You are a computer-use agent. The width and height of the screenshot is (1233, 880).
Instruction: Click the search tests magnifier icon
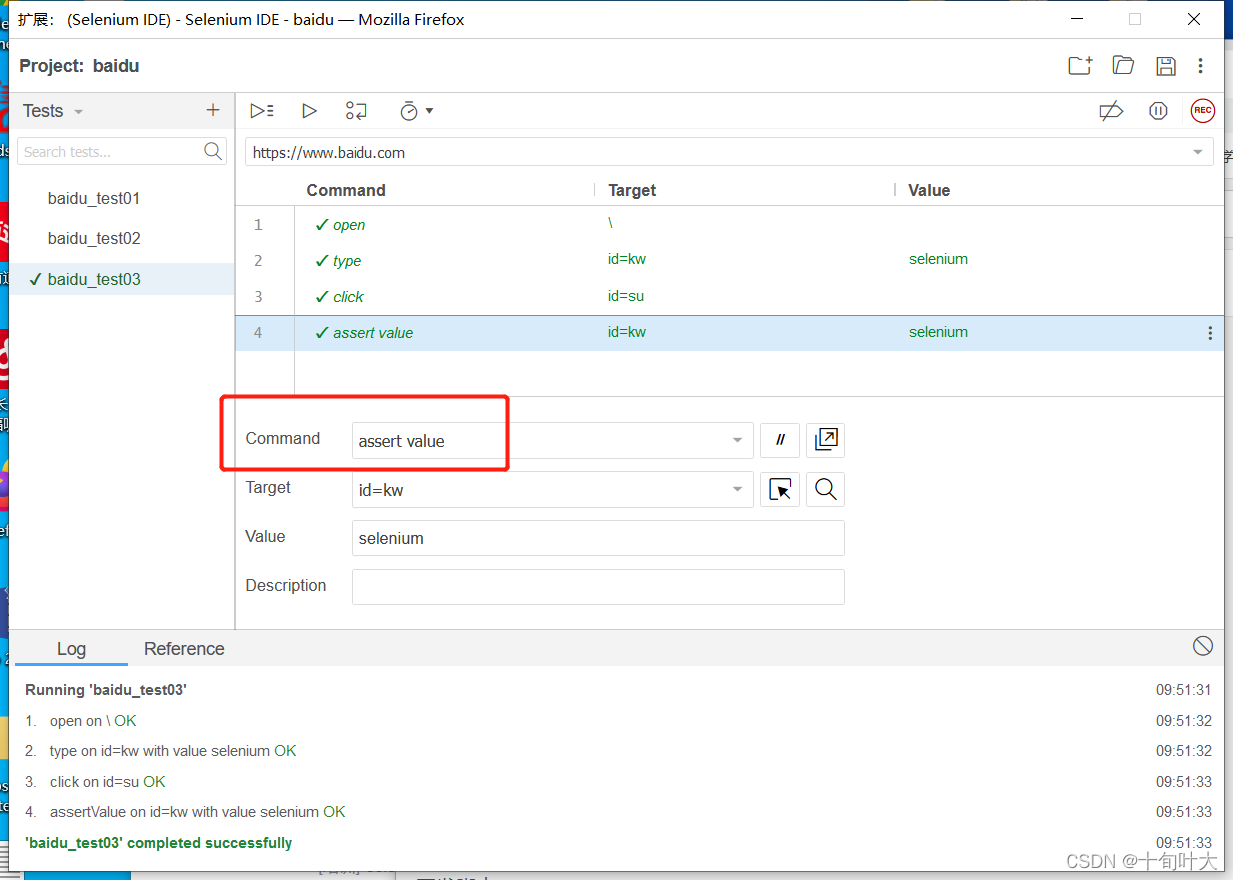[213, 151]
